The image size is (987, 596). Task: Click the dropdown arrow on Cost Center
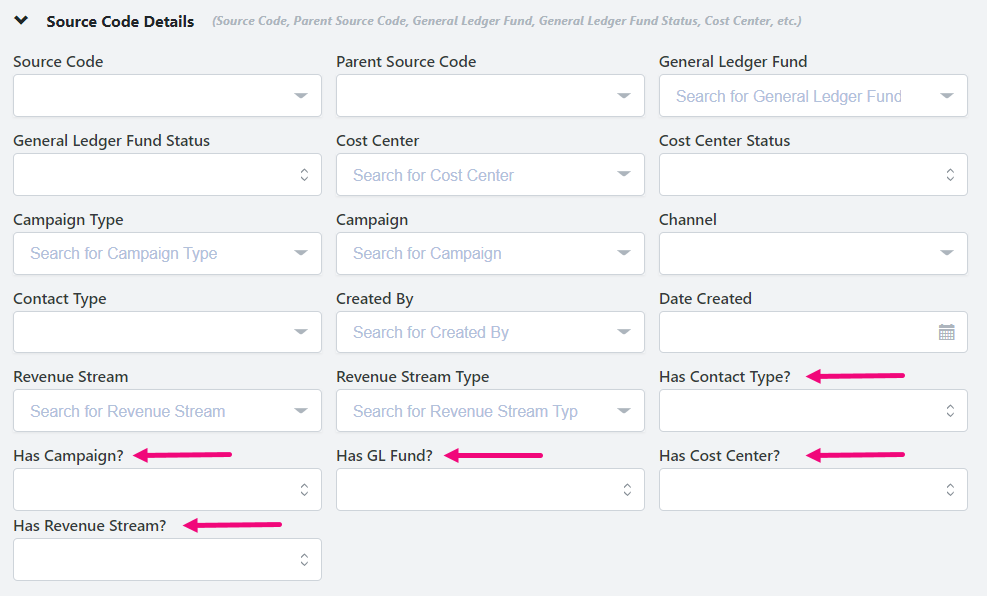624,174
